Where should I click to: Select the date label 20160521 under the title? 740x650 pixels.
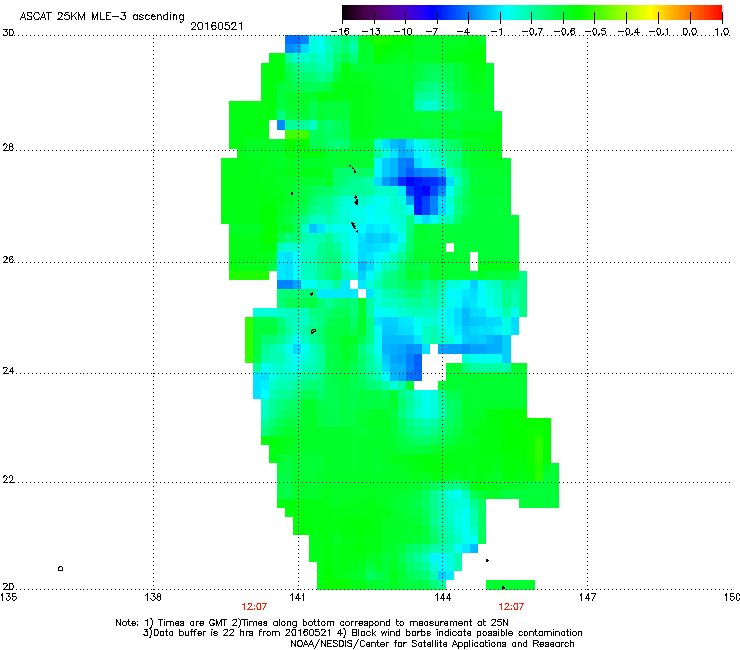tap(217, 26)
